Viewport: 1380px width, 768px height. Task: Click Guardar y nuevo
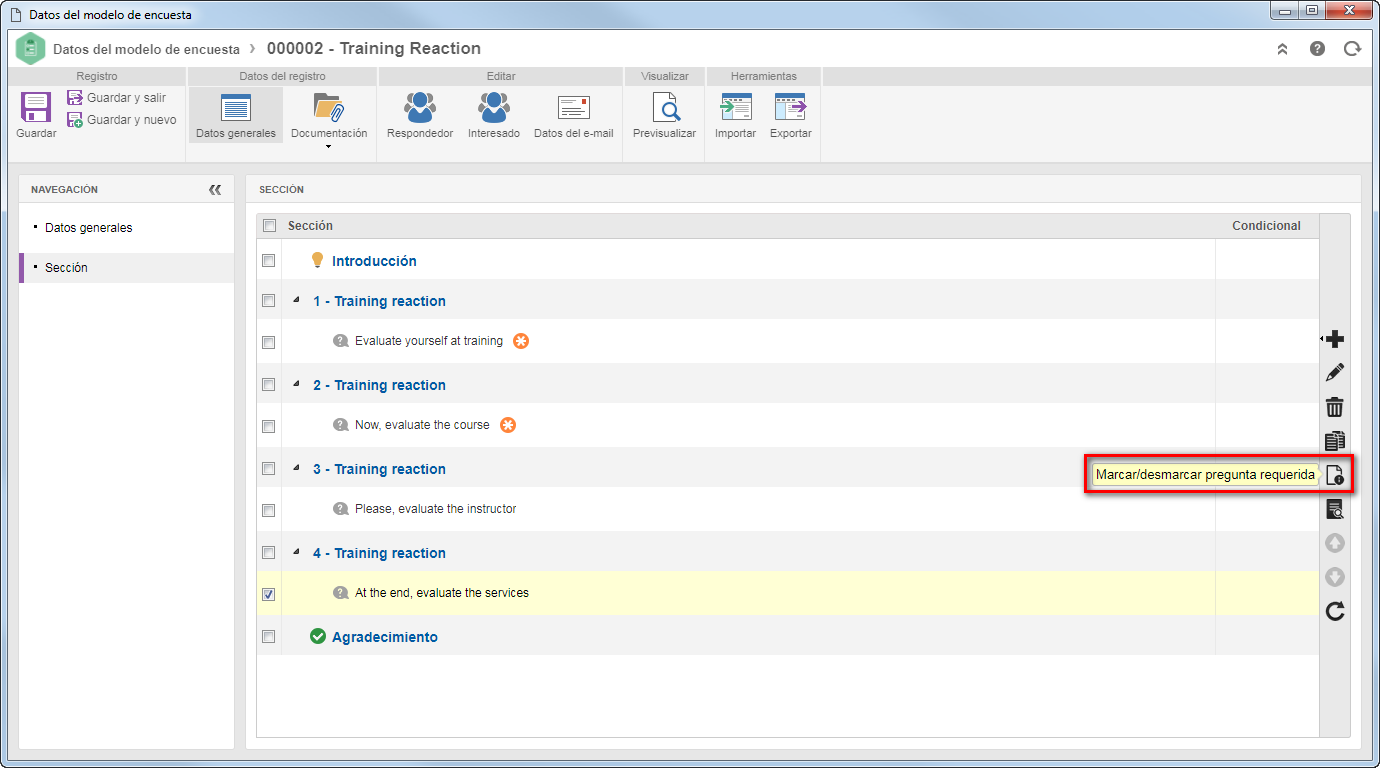pyautogui.click(x=121, y=120)
